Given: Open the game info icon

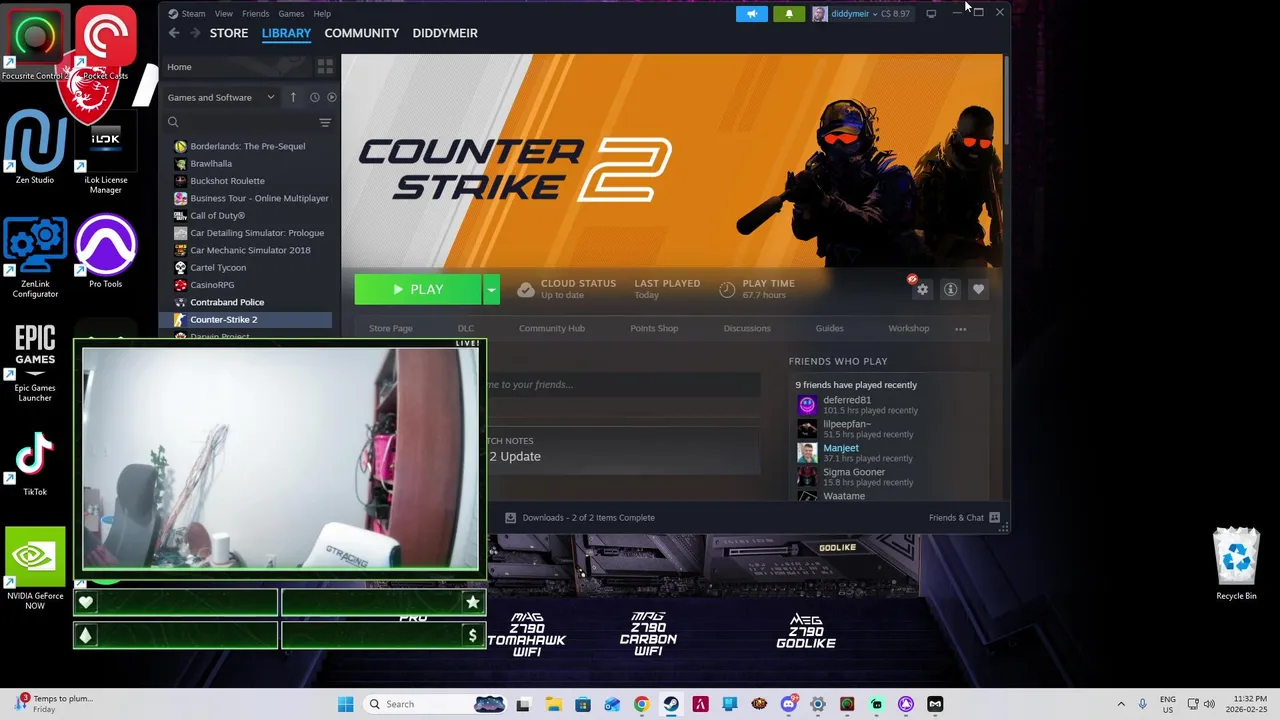Looking at the screenshot, I should click(x=950, y=290).
